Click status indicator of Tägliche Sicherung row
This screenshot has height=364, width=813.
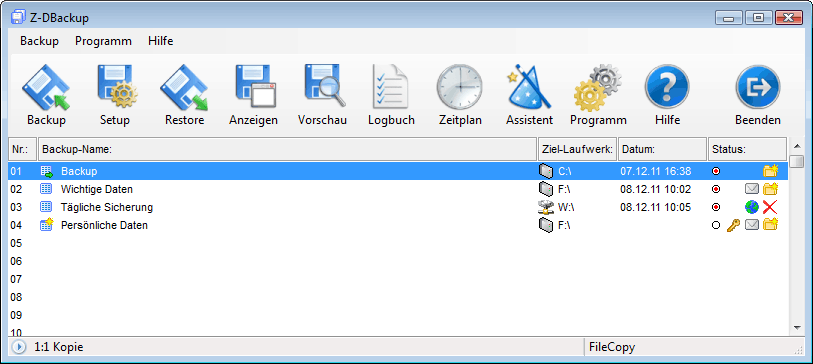(716, 207)
